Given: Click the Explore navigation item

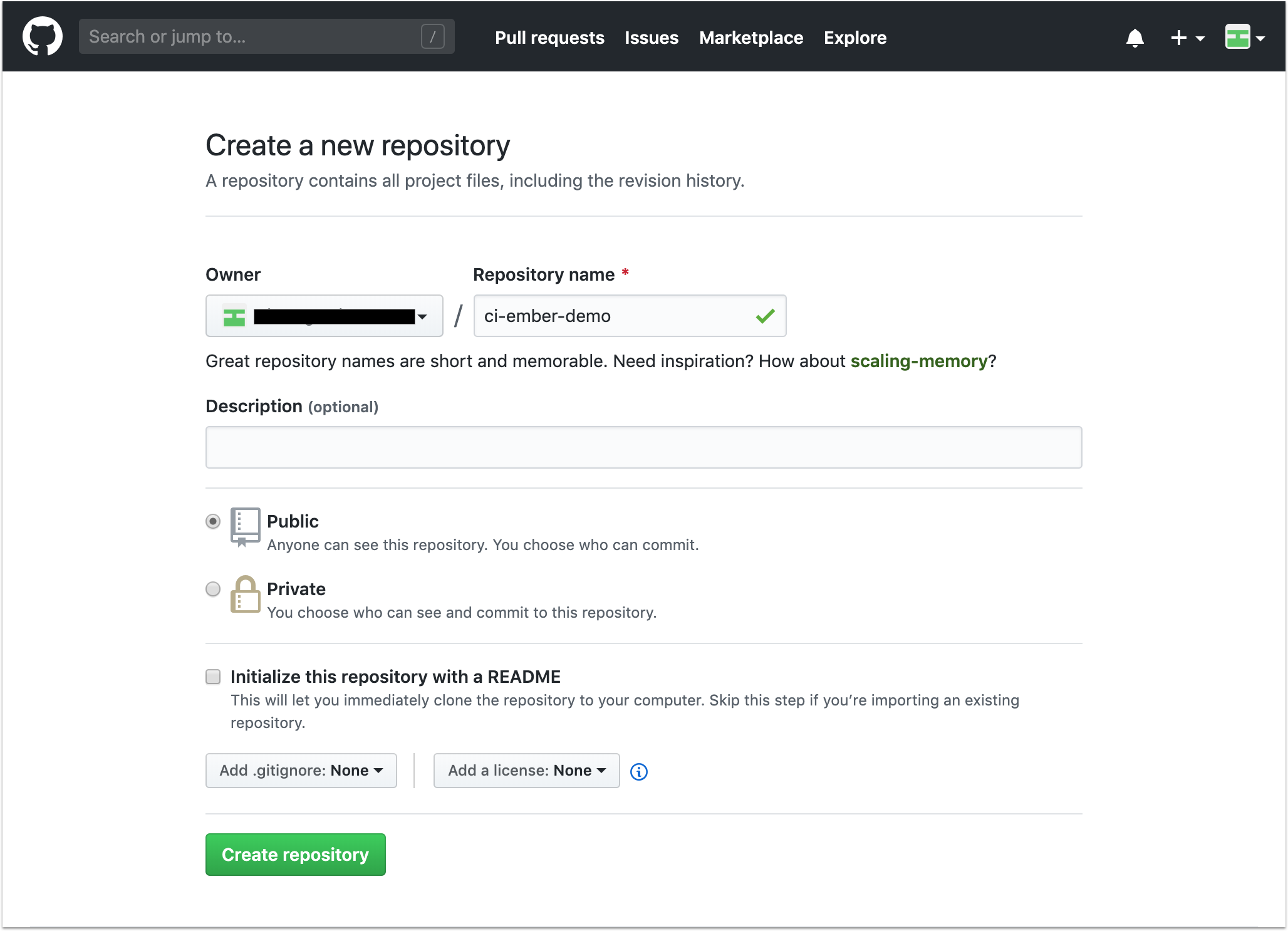Looking at the screenshot, I should (x=855, y=38).
